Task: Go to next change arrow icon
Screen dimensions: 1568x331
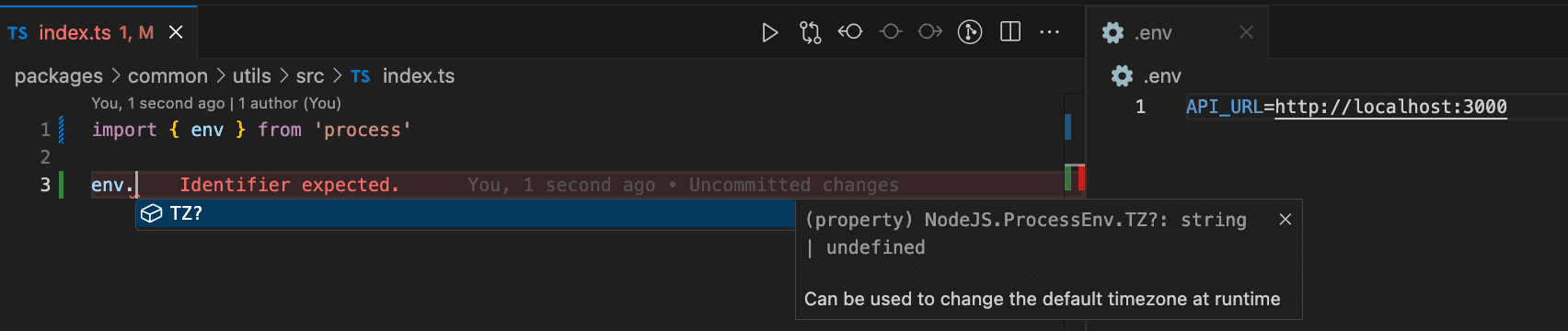Action: (x=930, y=32)
